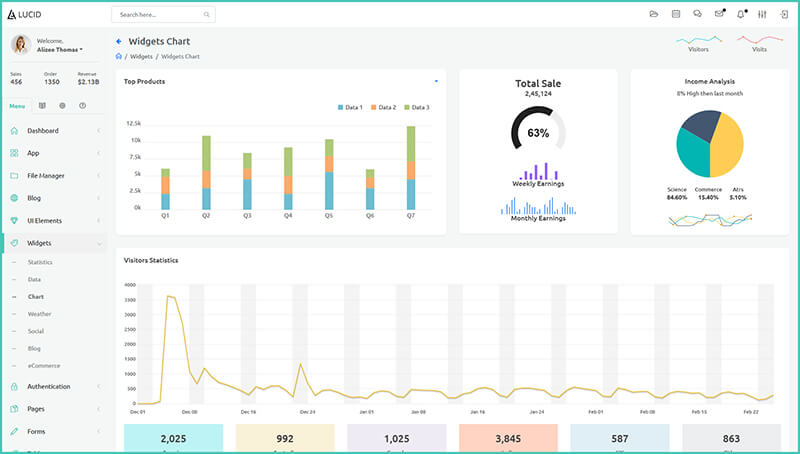Show notifications via the bell icon
This screenshot has height=454, width=800.
point(741,14)
